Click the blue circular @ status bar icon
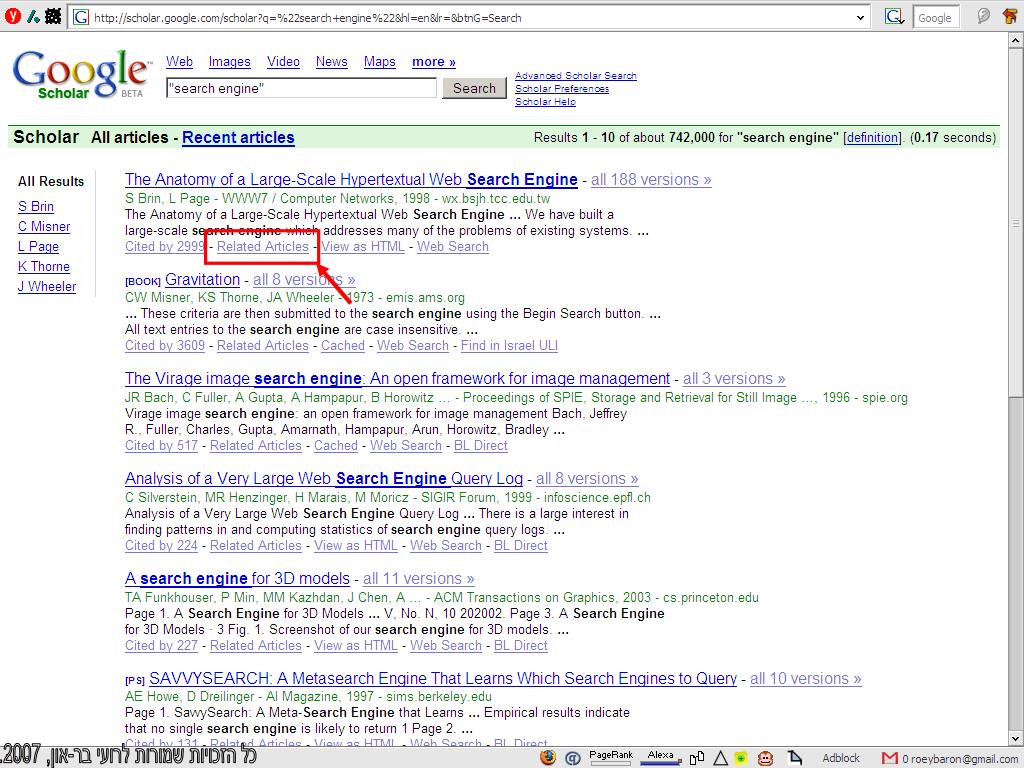 573,758
